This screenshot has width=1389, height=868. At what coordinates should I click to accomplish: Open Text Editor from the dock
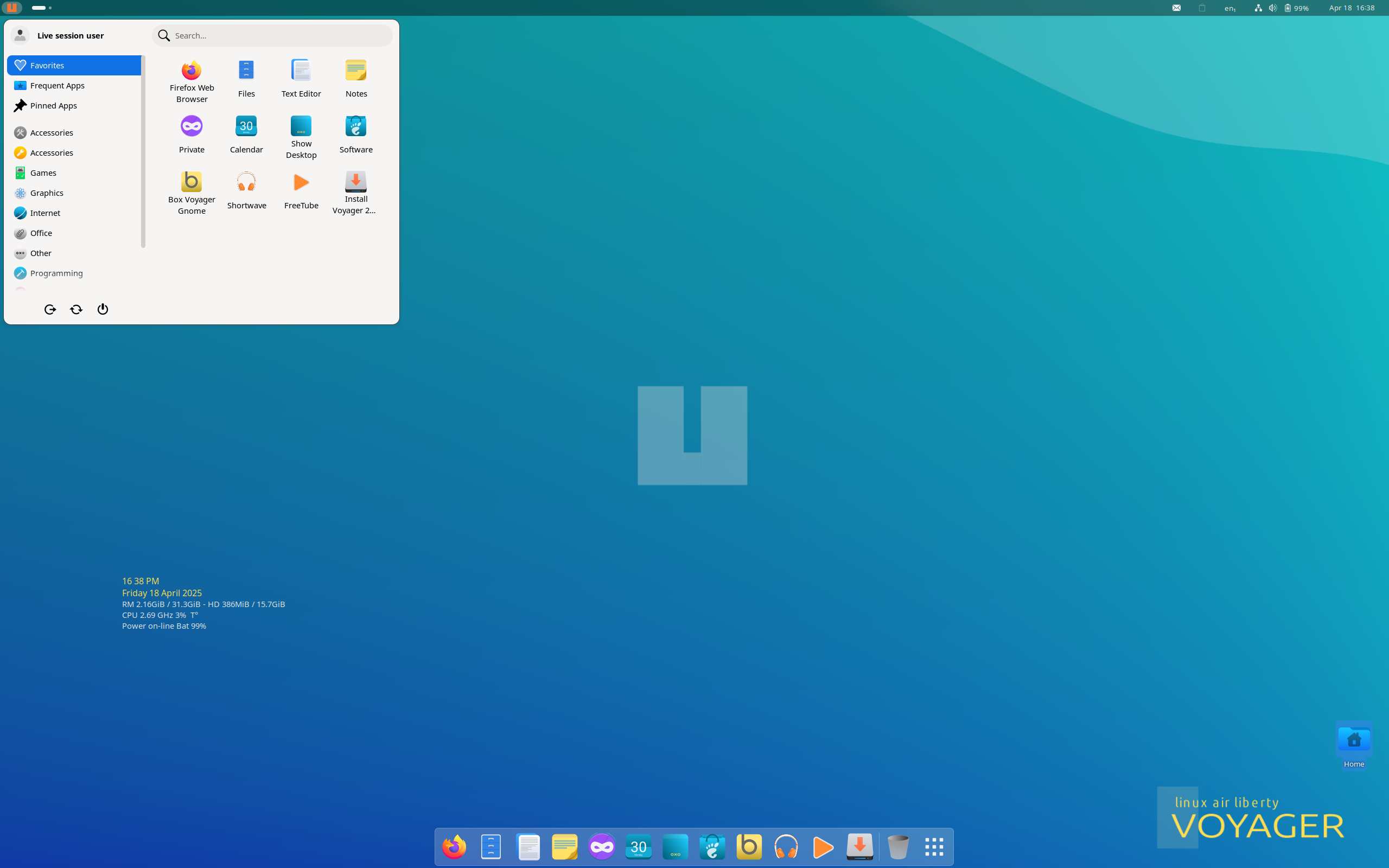(528, 847)
